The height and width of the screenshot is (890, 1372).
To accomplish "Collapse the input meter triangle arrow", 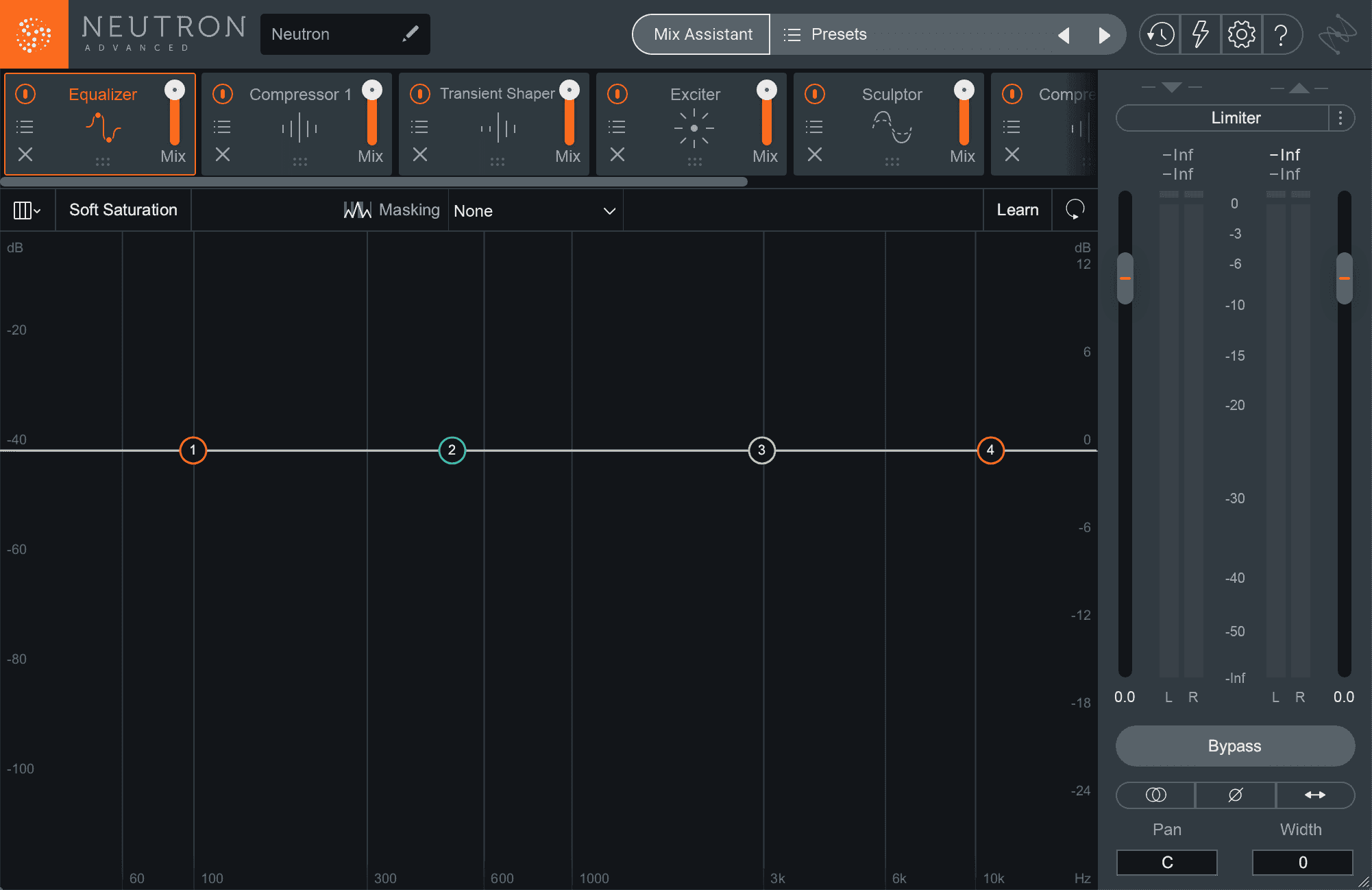I will [1171, 87].
